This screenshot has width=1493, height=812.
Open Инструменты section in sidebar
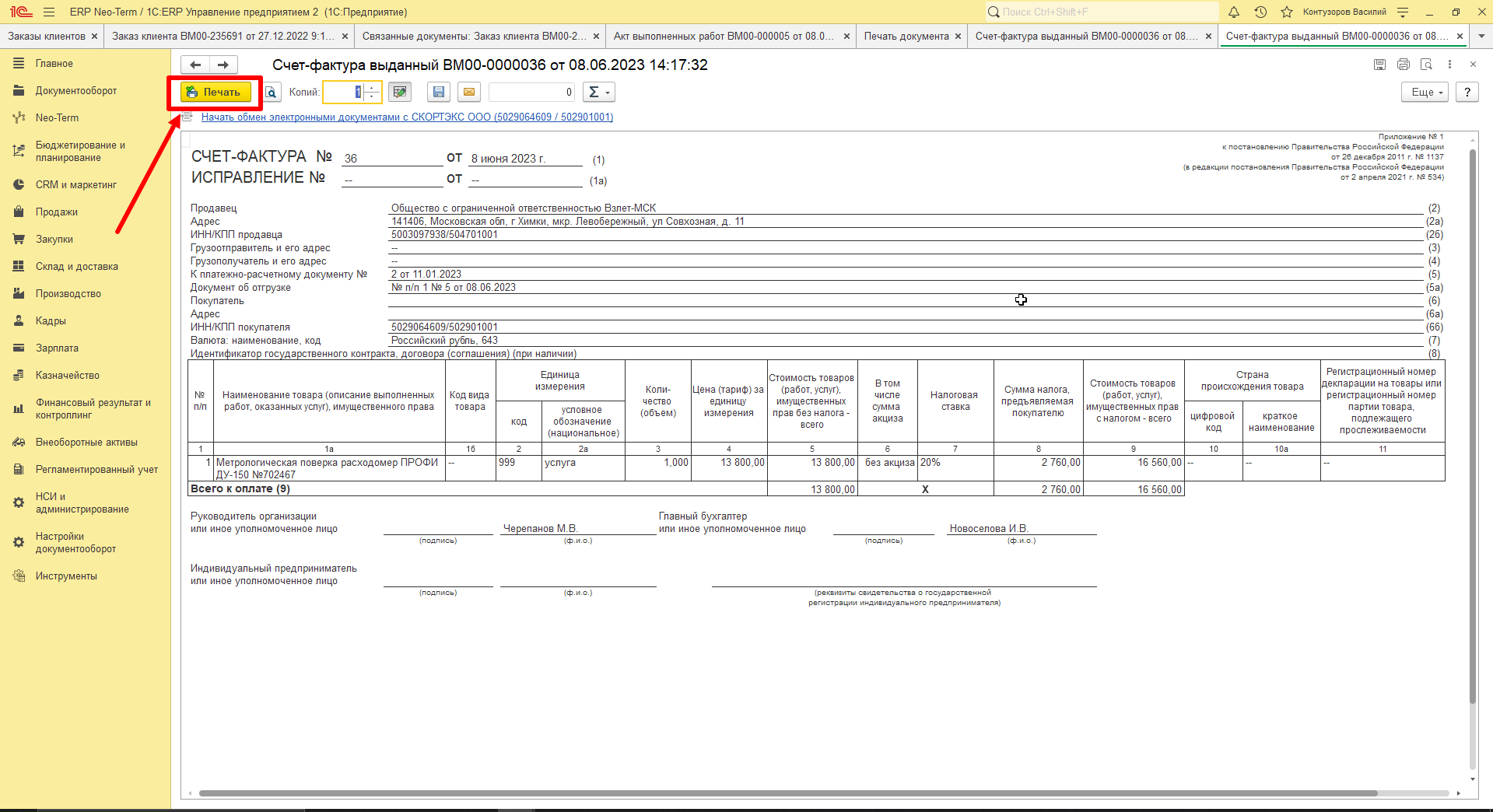(x=66, y=576)
